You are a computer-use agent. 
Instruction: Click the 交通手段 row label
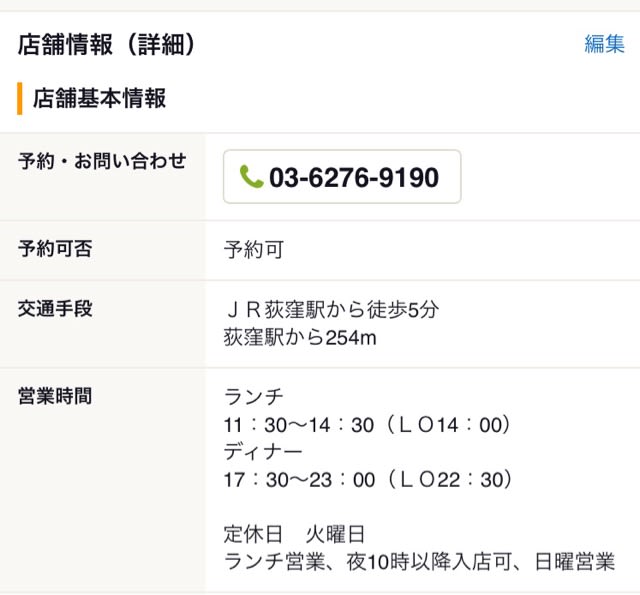(x=55, y=309)
